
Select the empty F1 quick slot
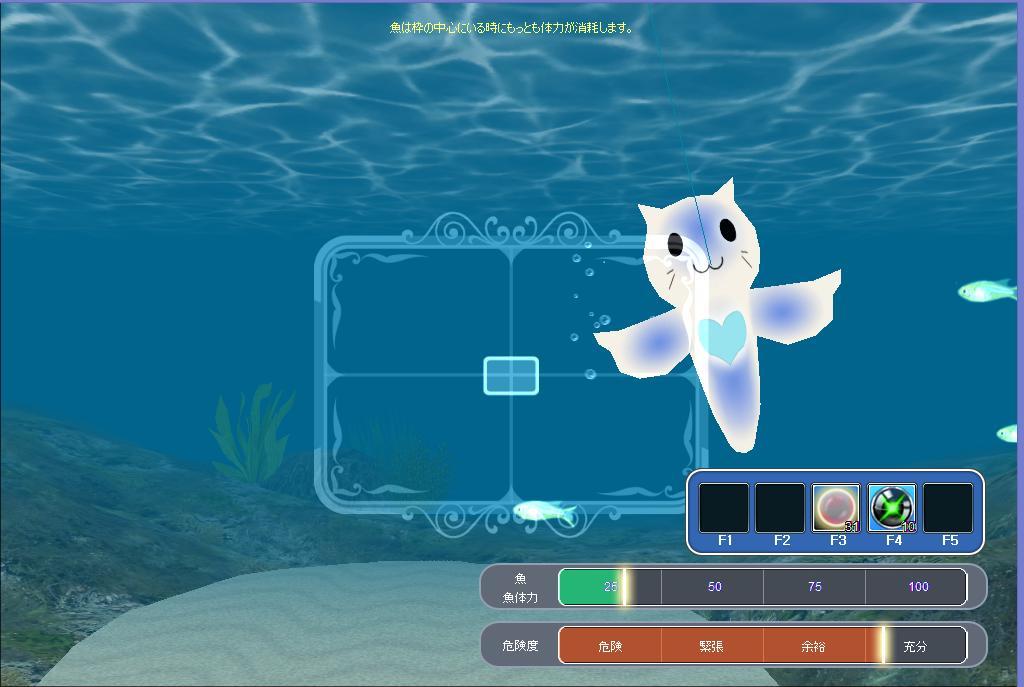pos(724,508)
